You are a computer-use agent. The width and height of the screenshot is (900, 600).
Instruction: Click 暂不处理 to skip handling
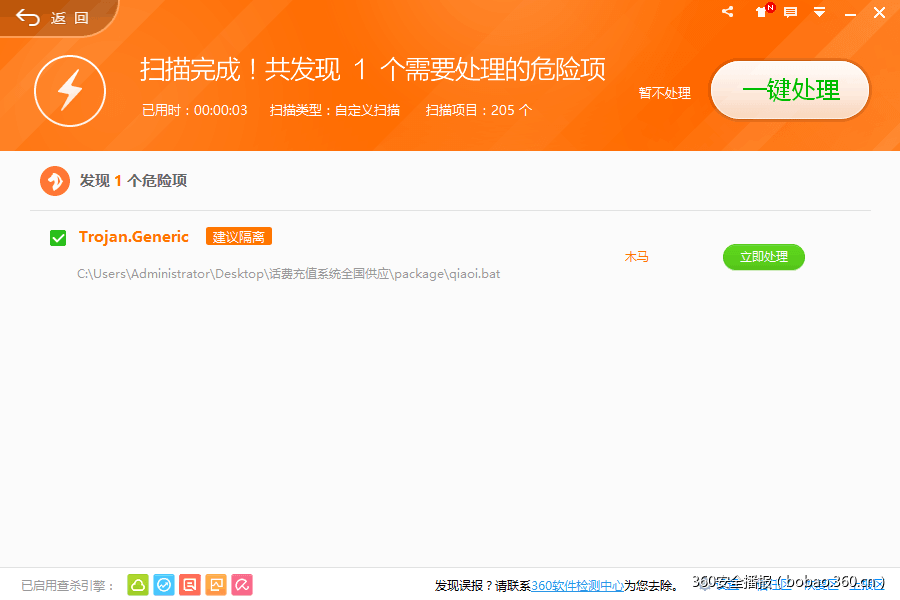pyautogui.click(x=664, y=92)
